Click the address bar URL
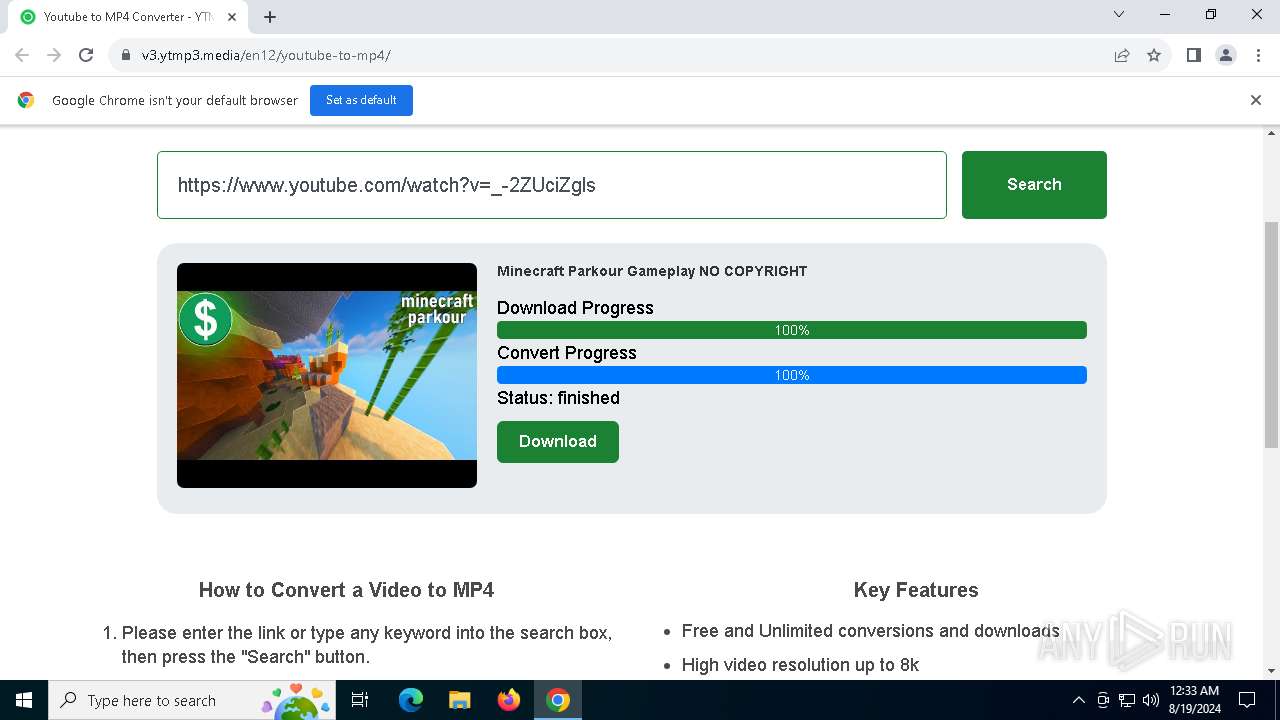 point(266,55)
